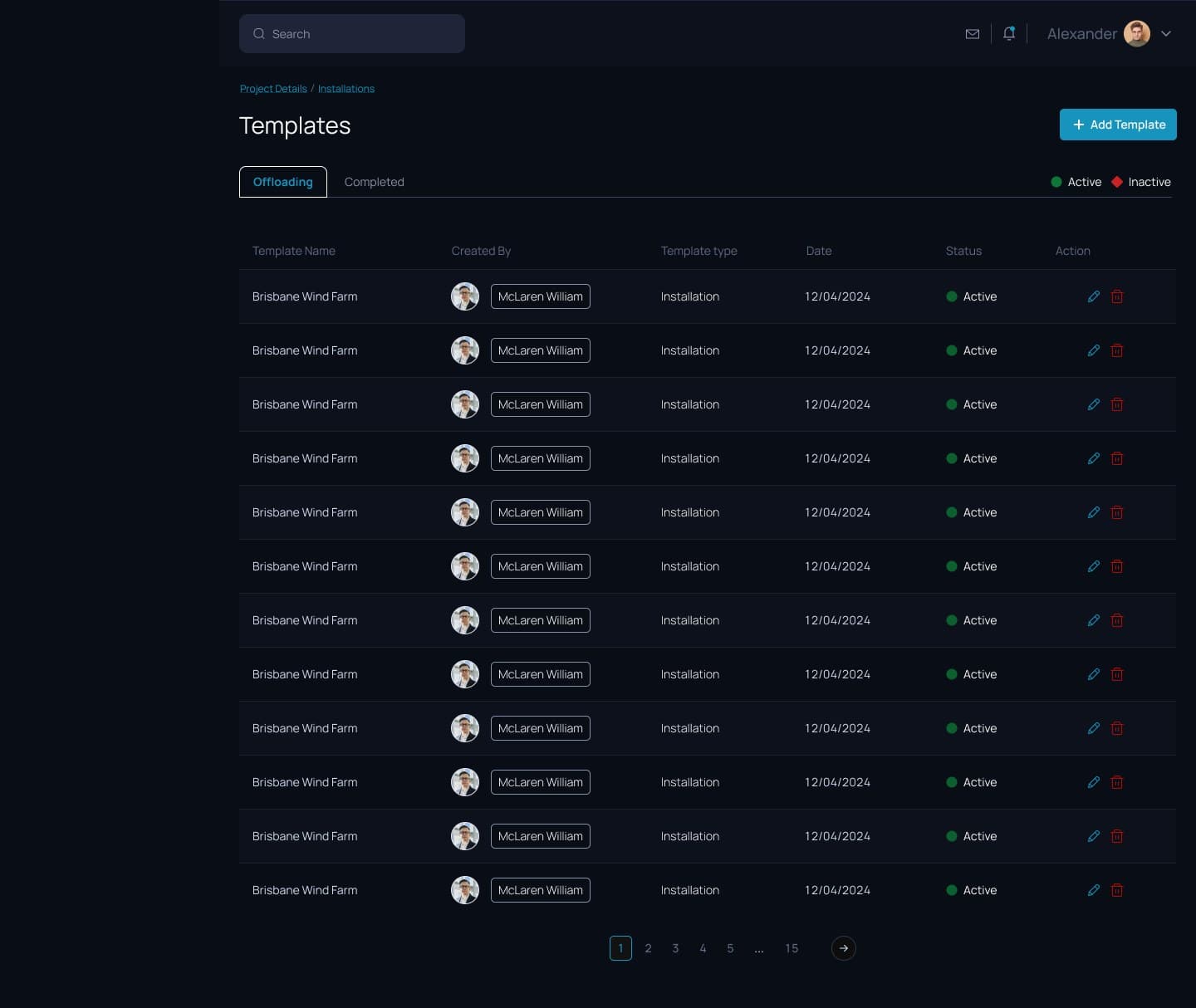Delete the ninth row's template
The width and height of the screenshot is (1196, 1008).
point(1117,728)
